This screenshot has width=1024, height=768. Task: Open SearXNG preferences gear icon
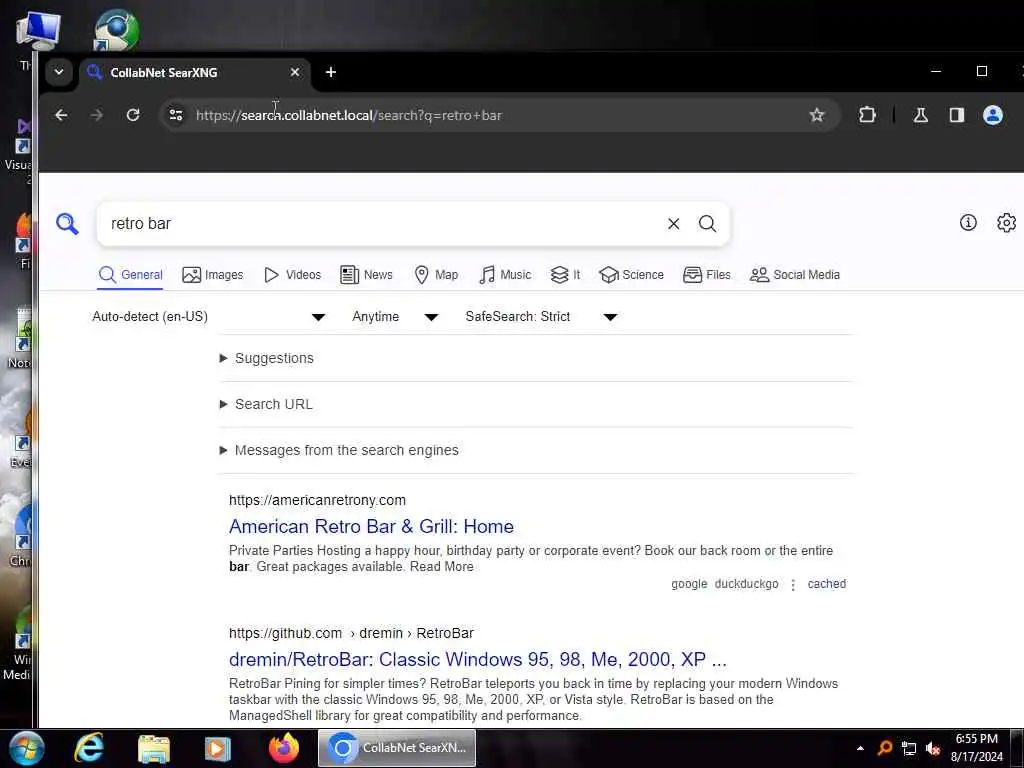1006,223
